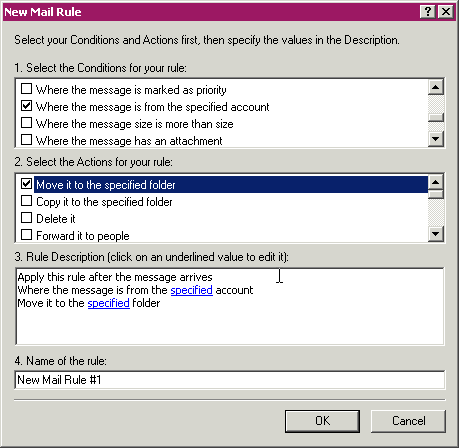Enable the 'Delete it' action

26,218
